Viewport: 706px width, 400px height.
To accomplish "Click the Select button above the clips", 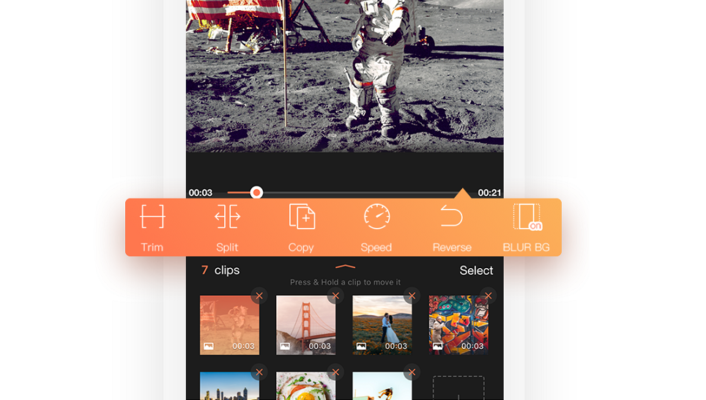I will 476,270.
